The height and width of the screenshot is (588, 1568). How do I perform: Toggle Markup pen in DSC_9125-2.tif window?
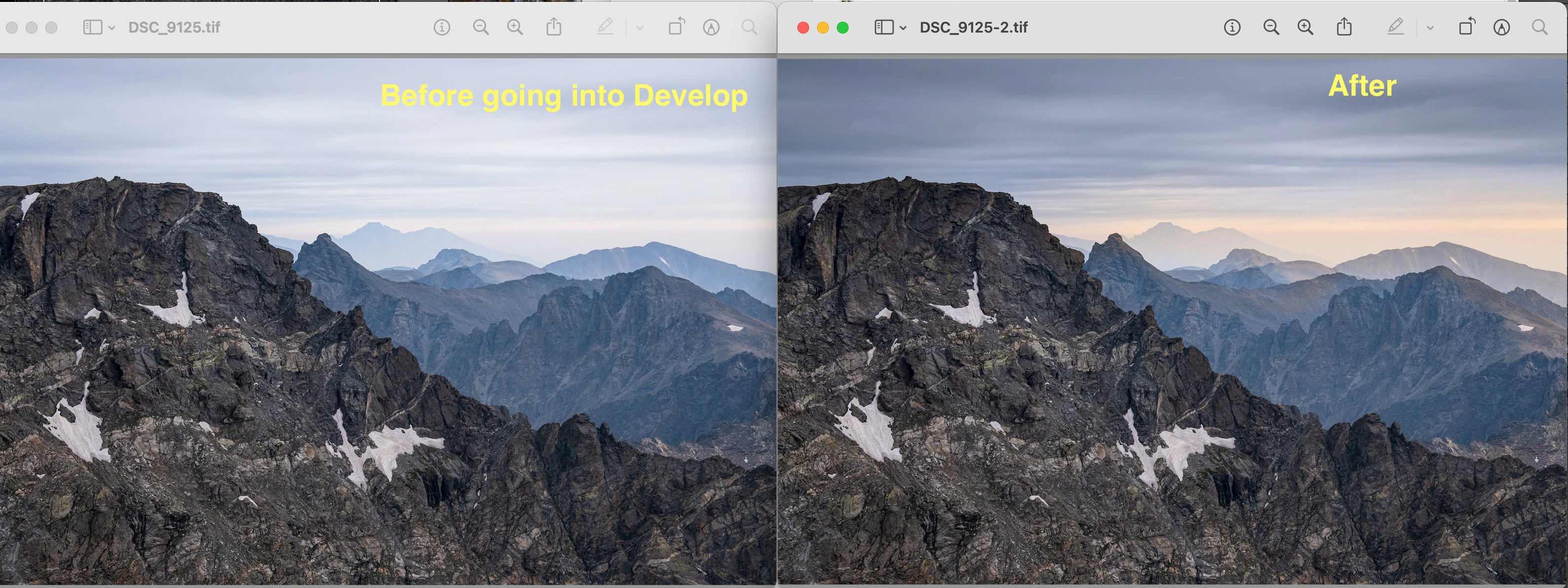tap(1395, 27)
